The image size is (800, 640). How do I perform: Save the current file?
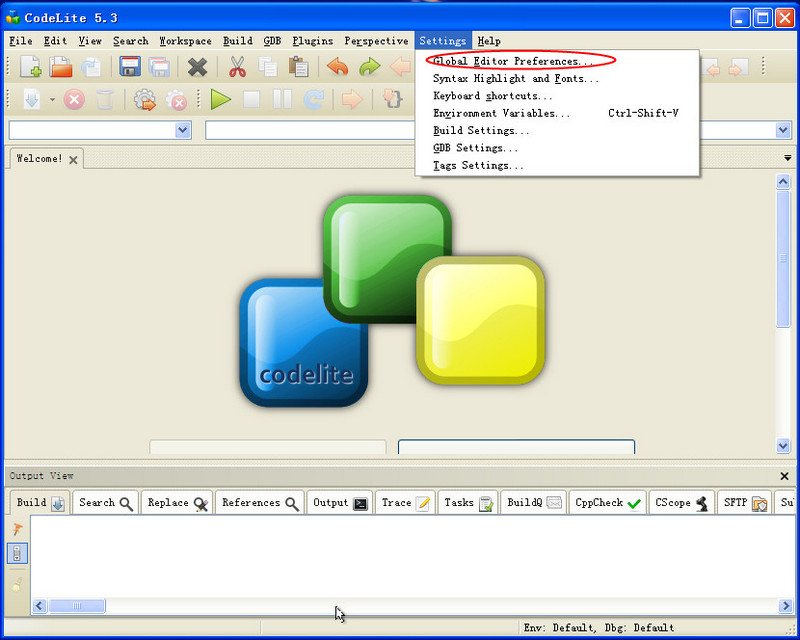tap(129, 67)
